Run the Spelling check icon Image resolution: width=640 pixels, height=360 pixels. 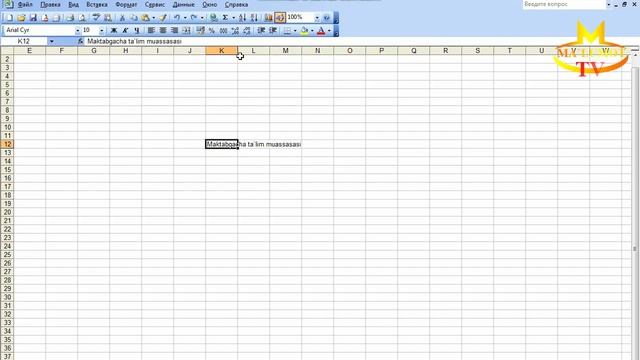coord(96,18)
